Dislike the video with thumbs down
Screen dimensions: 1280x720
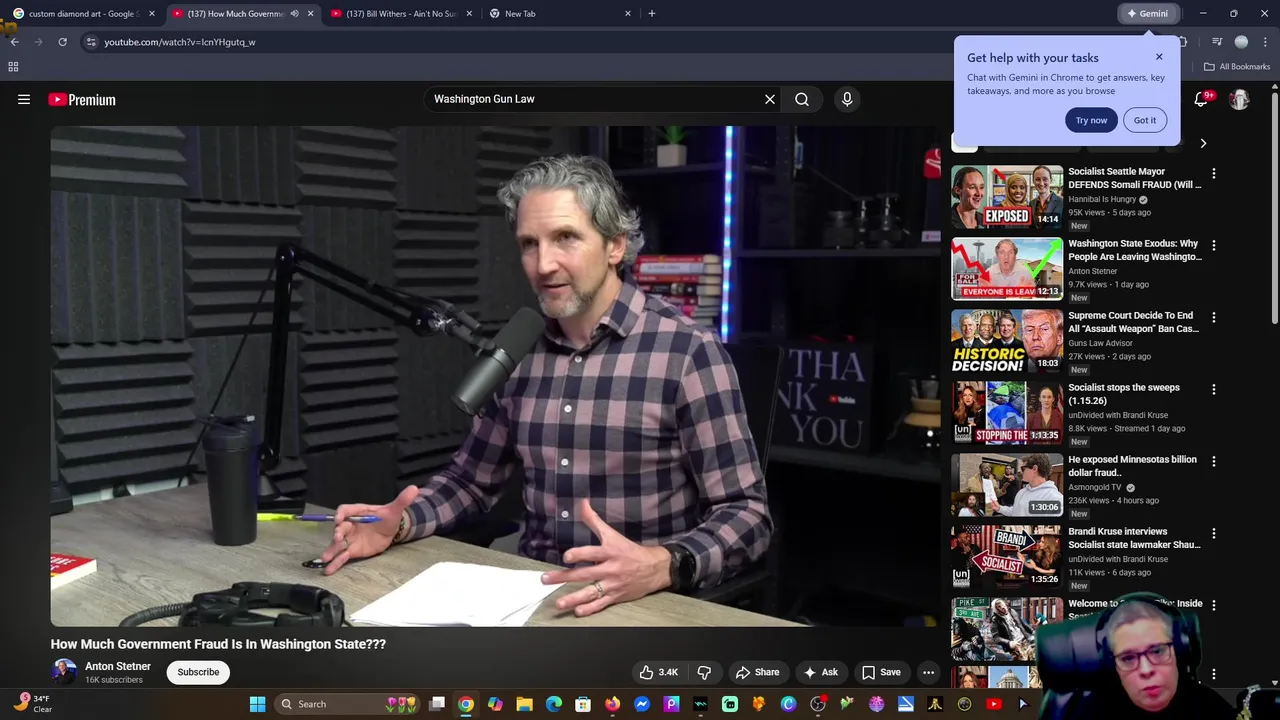[704, 672]
